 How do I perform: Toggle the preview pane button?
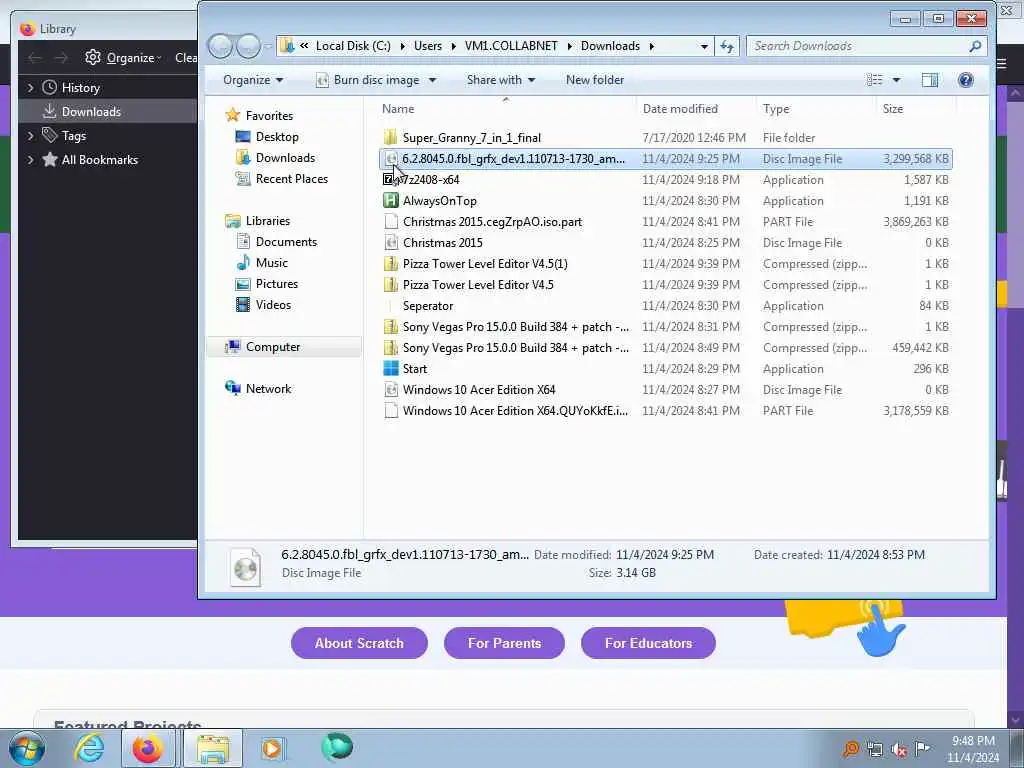929,80
